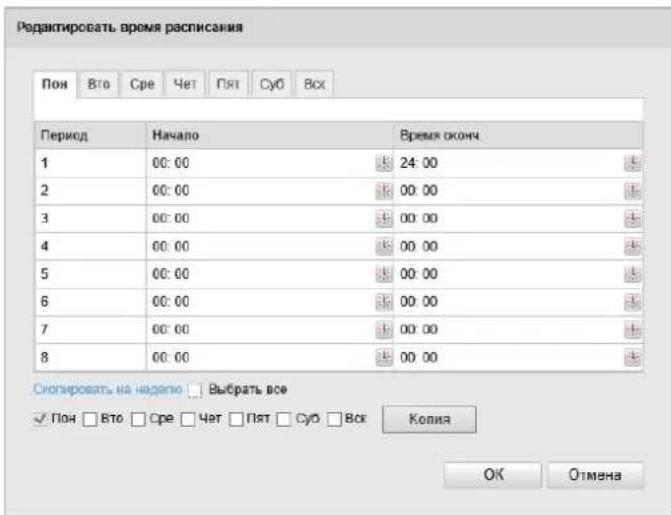This screenshot has height=515, width=671.
Task: Check the Пят copy checkbox
Action: (x=236, y=419)
